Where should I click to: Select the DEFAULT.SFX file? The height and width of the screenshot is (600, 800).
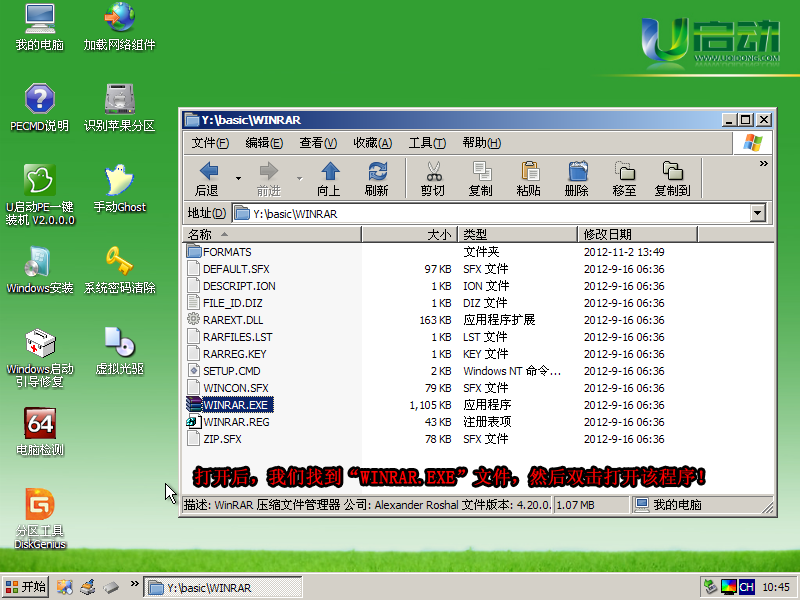[x=228, y=269]
